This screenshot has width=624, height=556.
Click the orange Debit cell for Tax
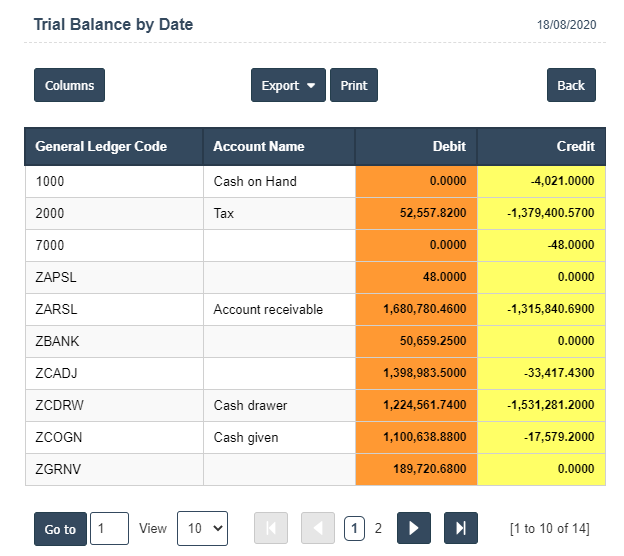click(x=416, y=214)
